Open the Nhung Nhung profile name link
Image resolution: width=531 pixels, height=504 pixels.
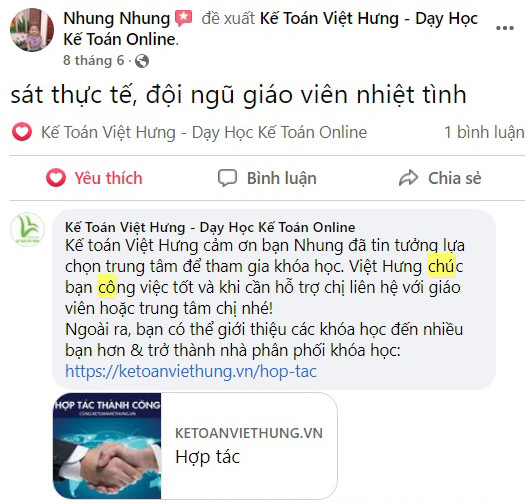(x=116, y=18)
